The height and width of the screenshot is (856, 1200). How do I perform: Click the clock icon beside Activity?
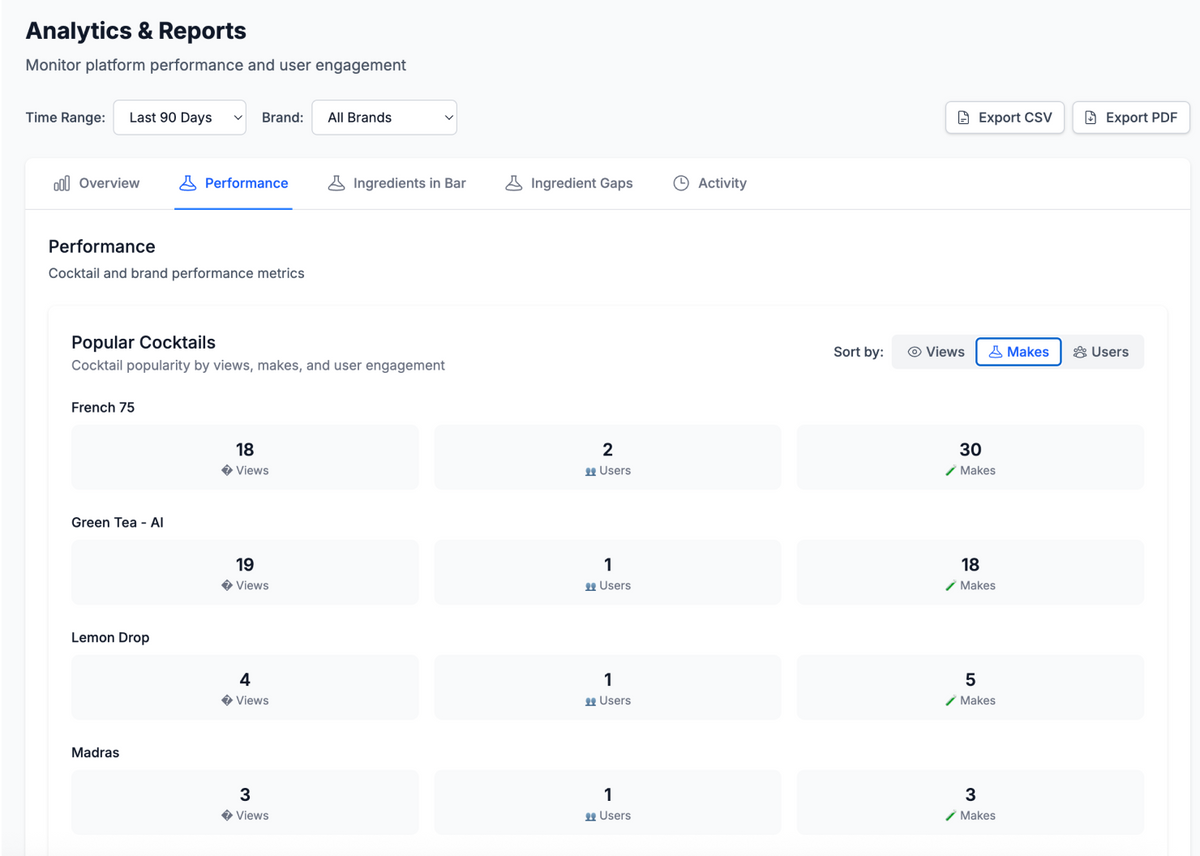tap(681, 183)
